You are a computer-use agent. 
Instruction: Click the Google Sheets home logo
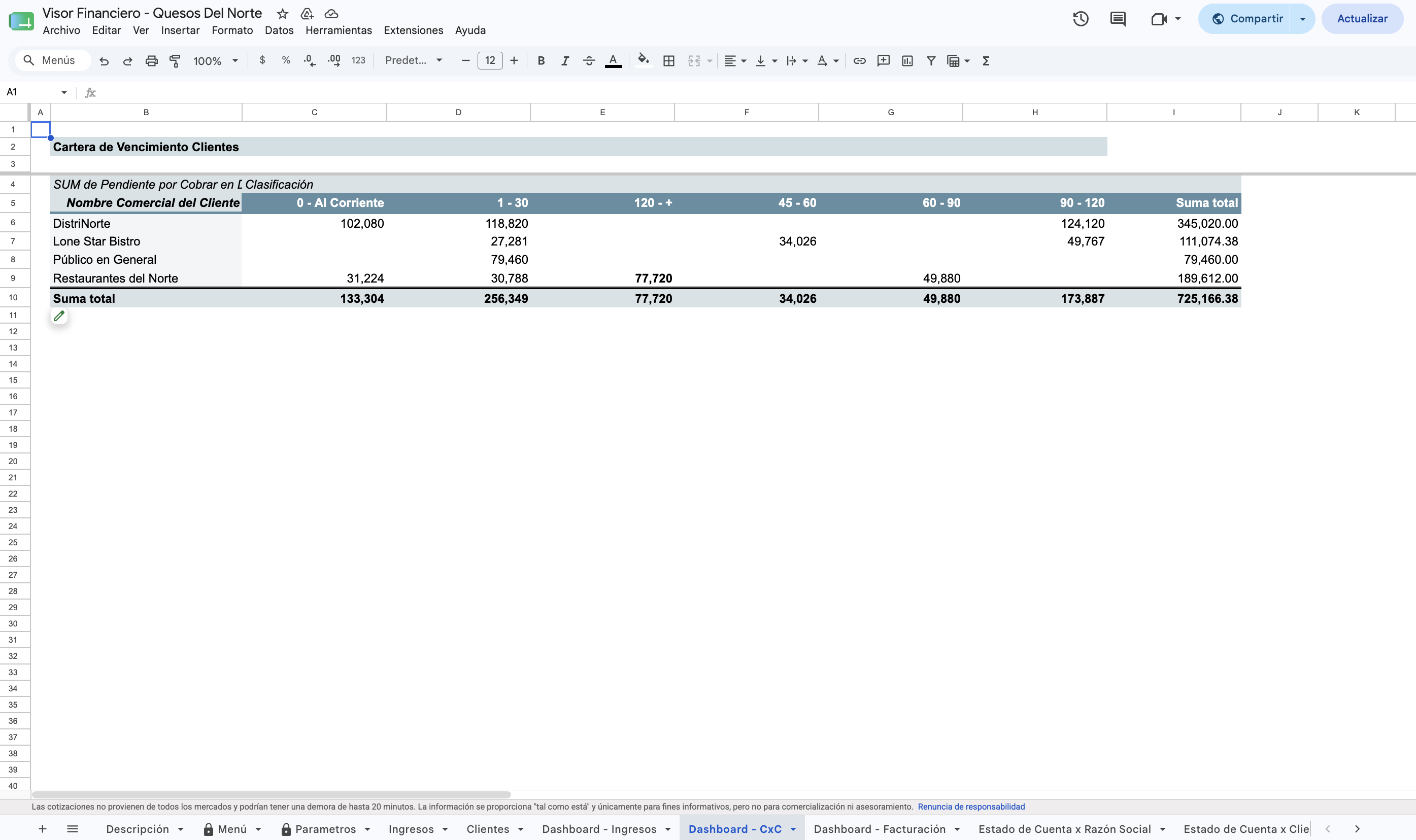click(x=21, y=21)
